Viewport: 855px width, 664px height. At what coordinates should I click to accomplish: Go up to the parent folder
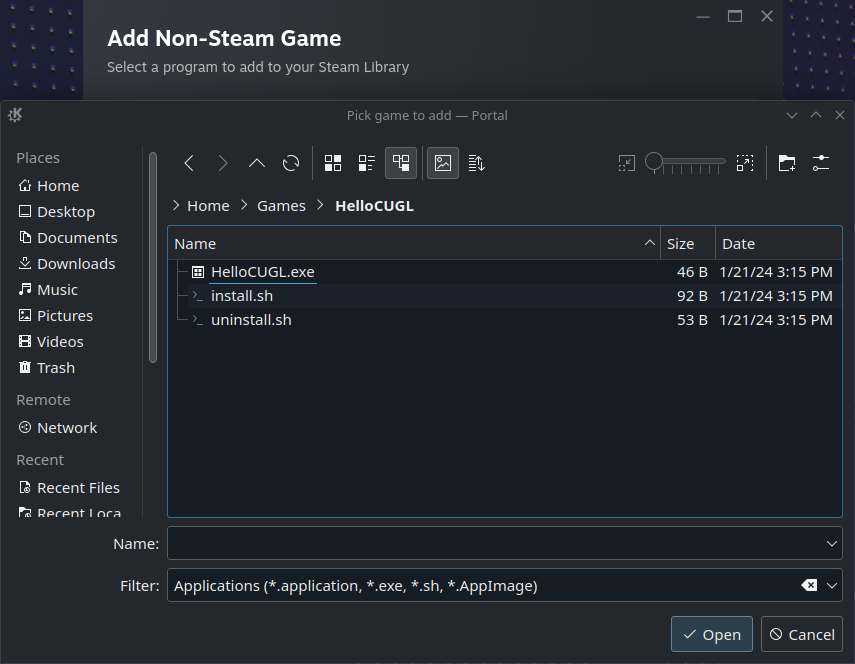[x=257, y=163]
